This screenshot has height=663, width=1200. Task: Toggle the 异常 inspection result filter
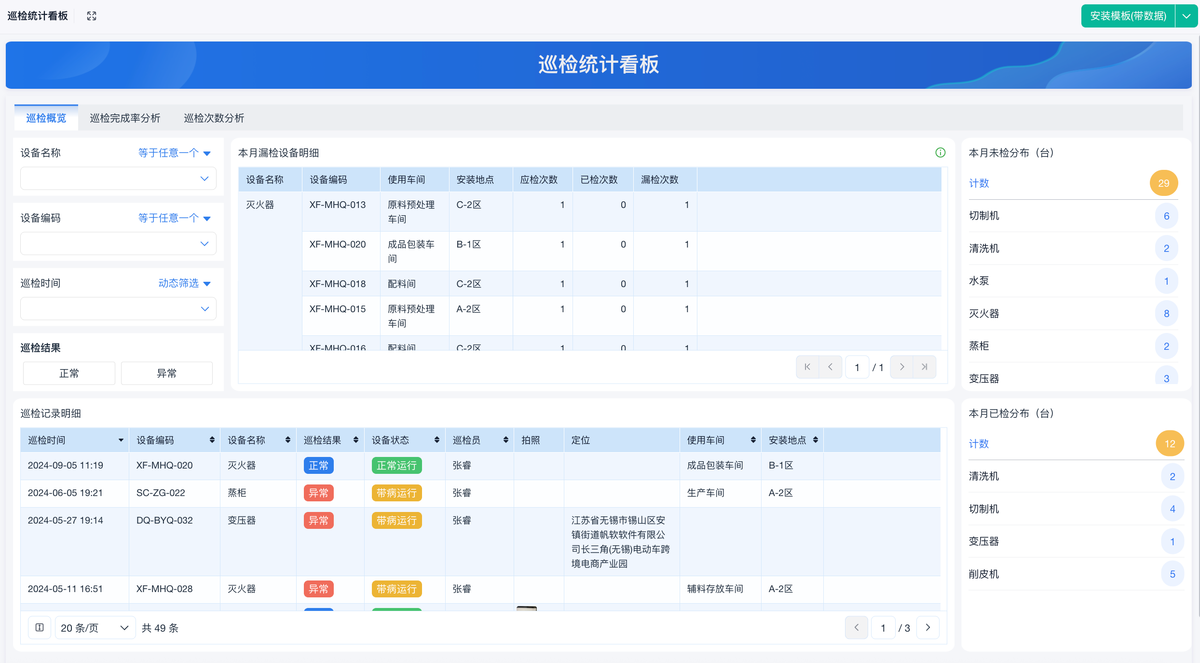(x=166, y=373)
